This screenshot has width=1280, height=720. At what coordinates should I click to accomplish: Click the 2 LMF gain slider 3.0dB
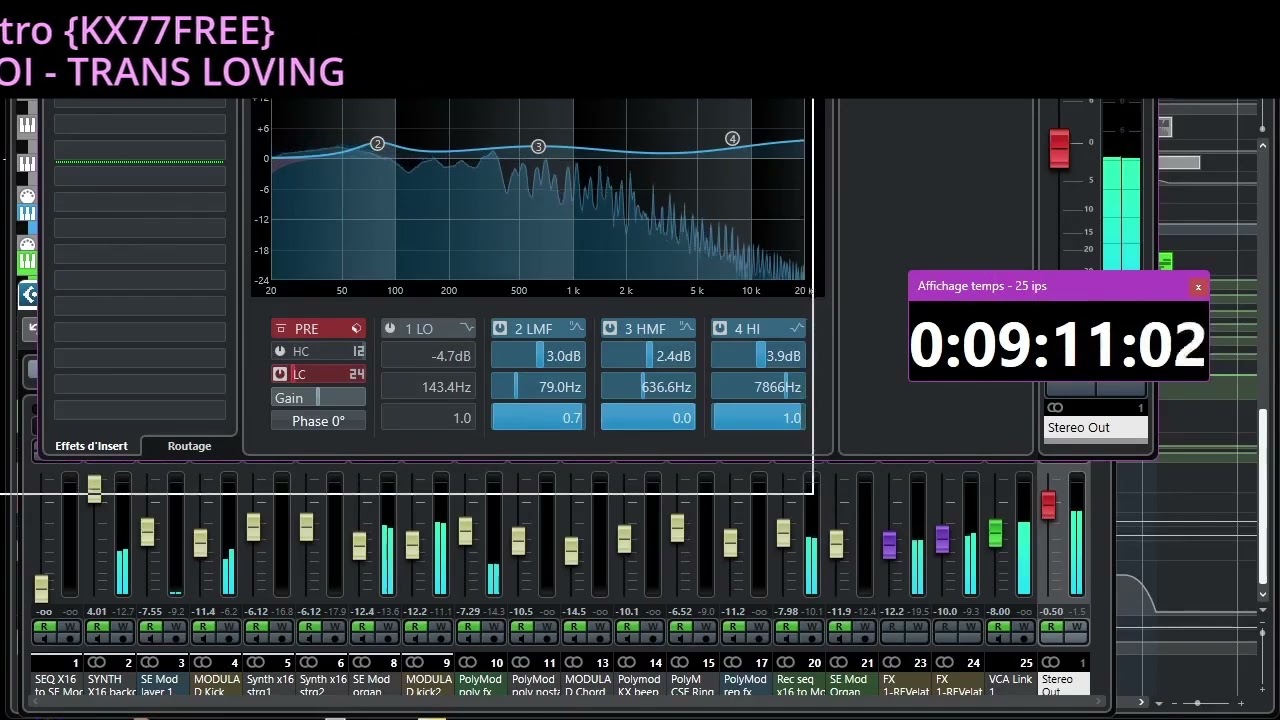tap(538, 356)
